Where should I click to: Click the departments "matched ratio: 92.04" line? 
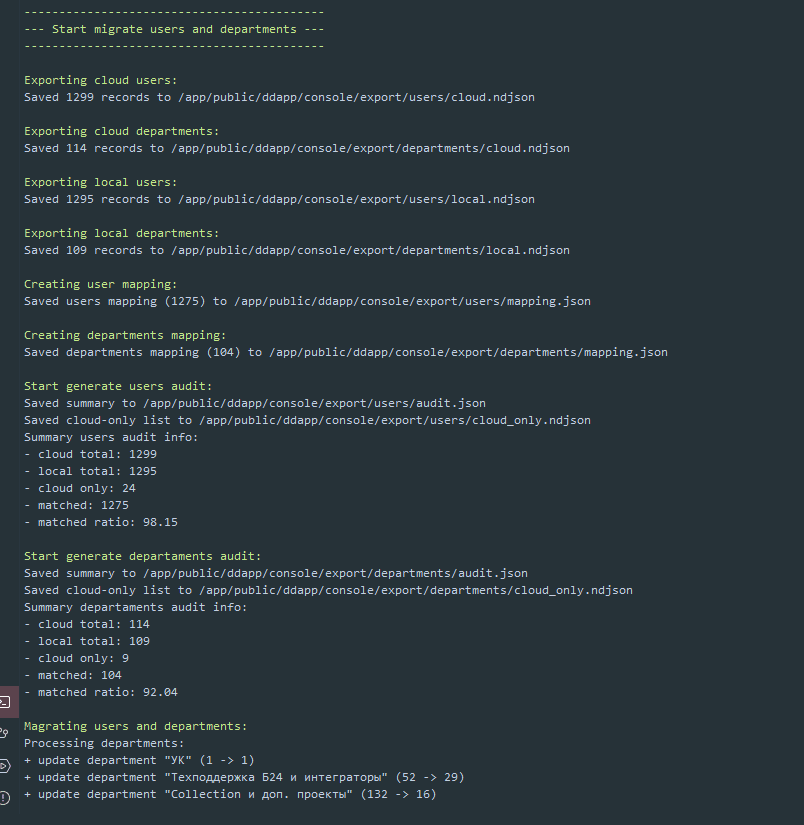[x=101, y=692]
